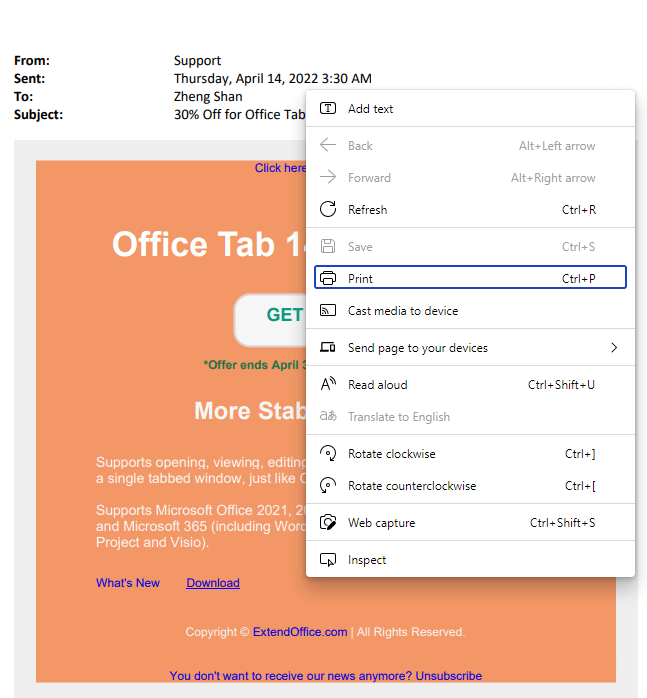Choose Cast media to device
647x698 pixels.
tap(470, 310)
